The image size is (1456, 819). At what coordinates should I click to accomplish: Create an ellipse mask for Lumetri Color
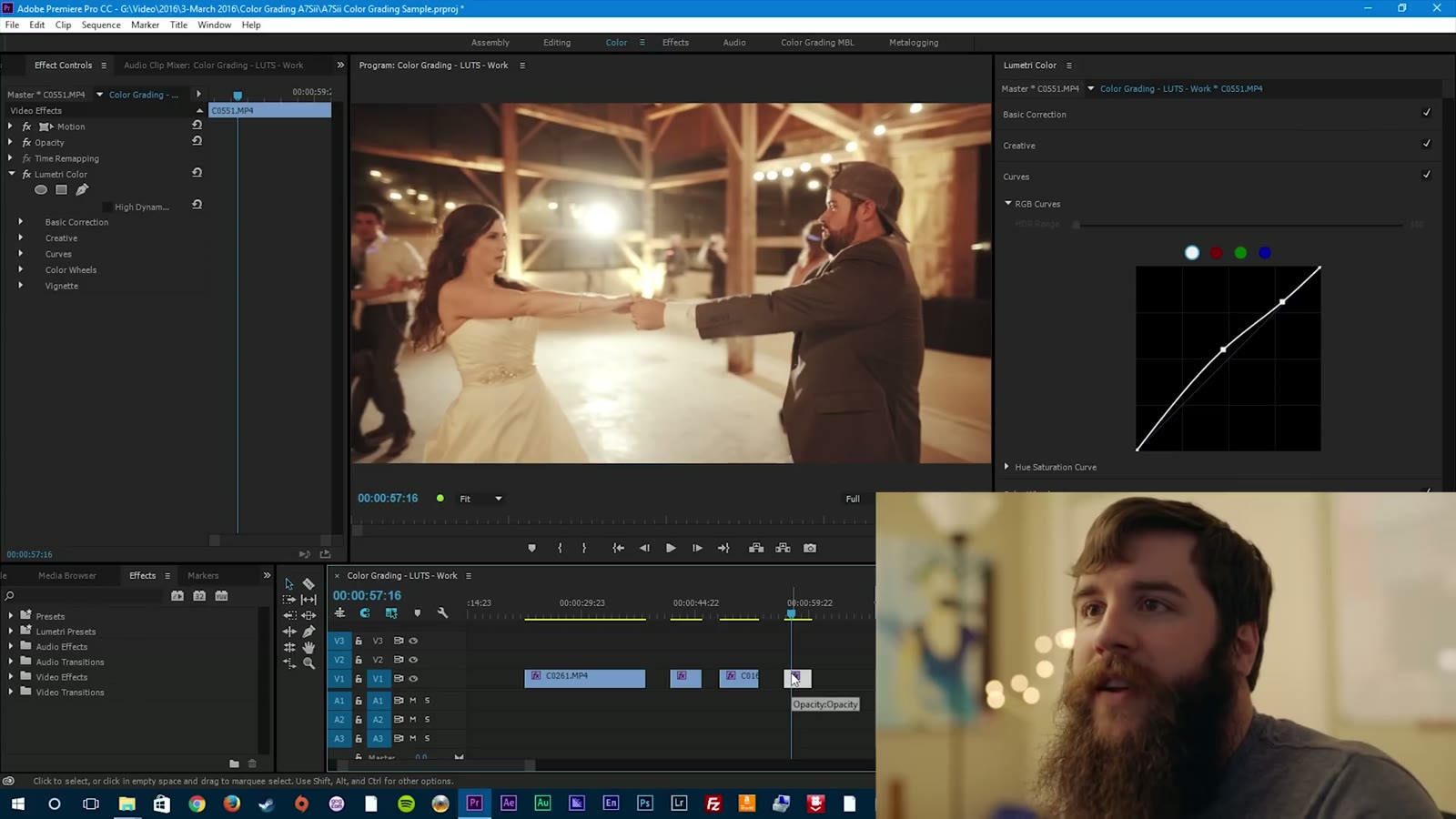coord(41,190)
